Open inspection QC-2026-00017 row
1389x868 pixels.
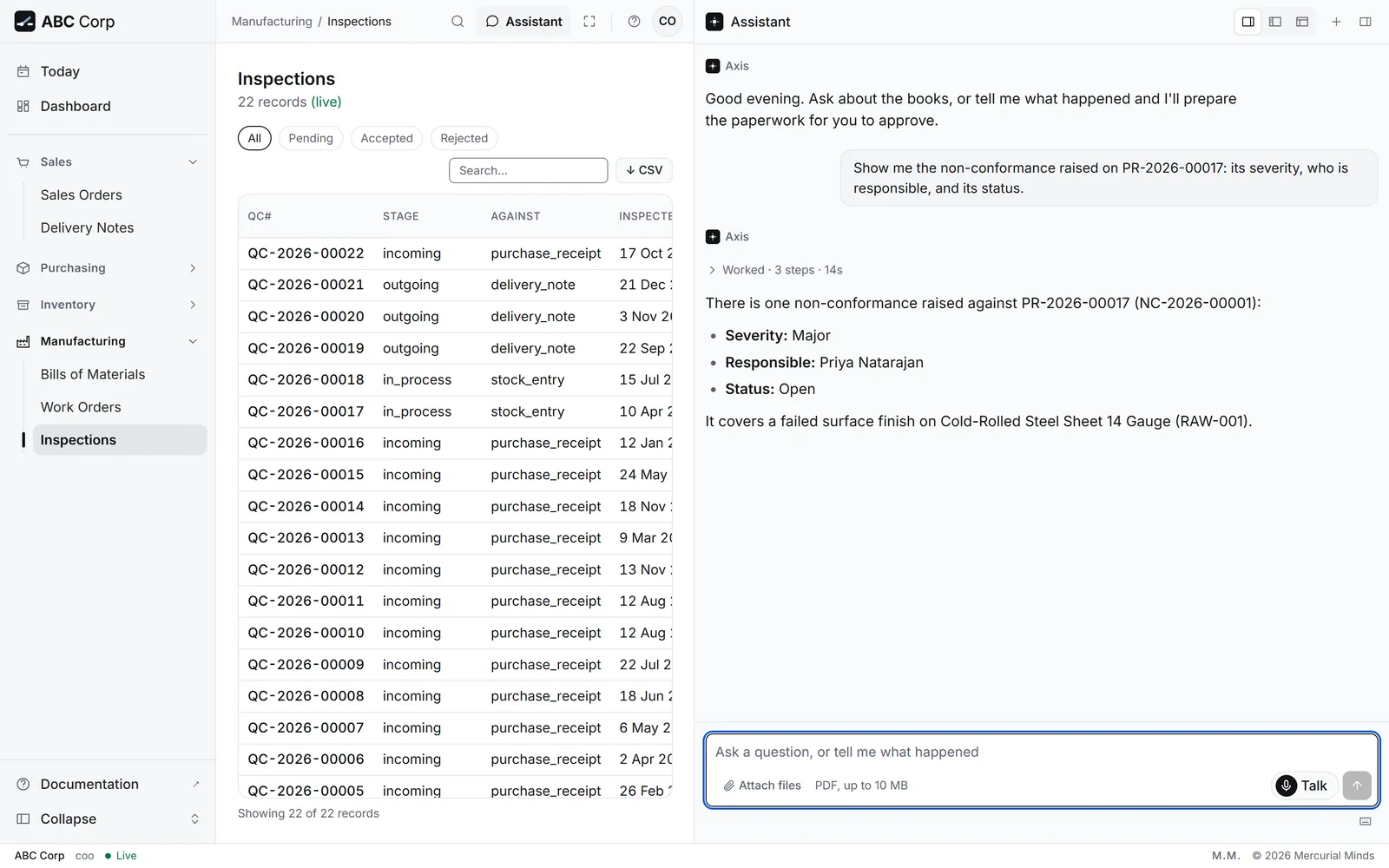pyautogui.click(x=455, y=411)
